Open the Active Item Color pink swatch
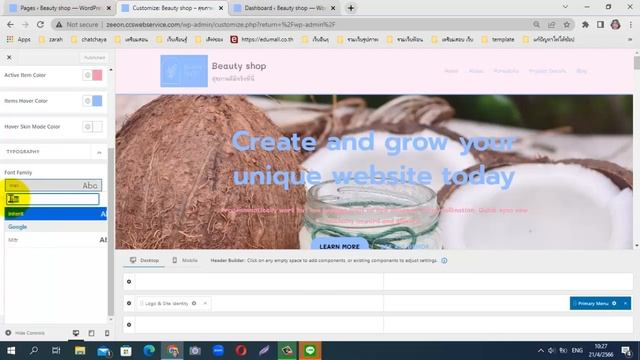640x360 pixels. [x=97, y=75]
